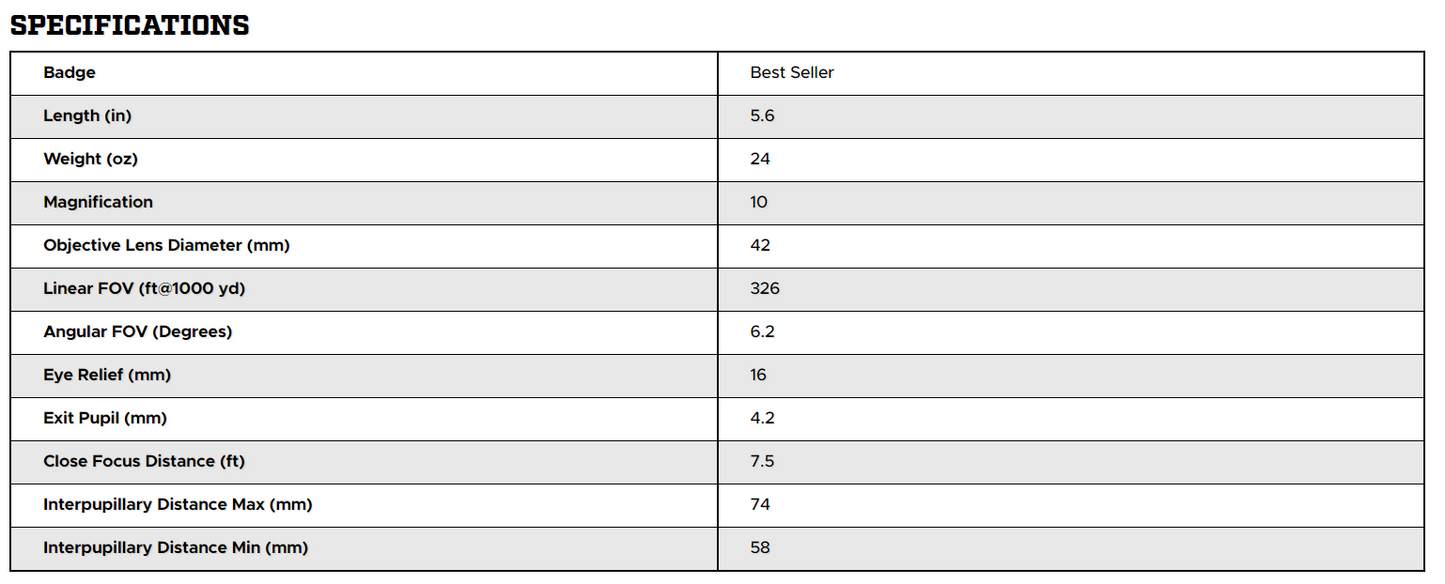Select the Badge row label
This screenshot has width=1445, height=584.
[69, 73]
